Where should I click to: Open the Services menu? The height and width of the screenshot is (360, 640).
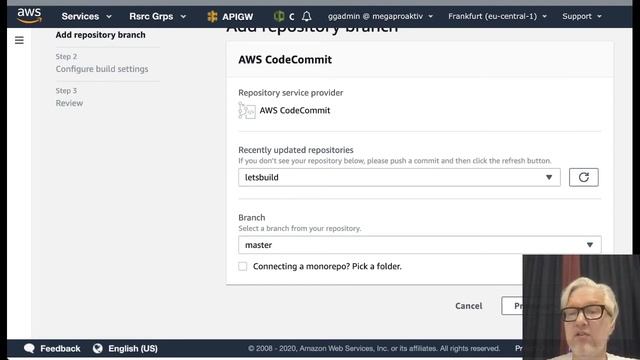[x=86, y=16]
